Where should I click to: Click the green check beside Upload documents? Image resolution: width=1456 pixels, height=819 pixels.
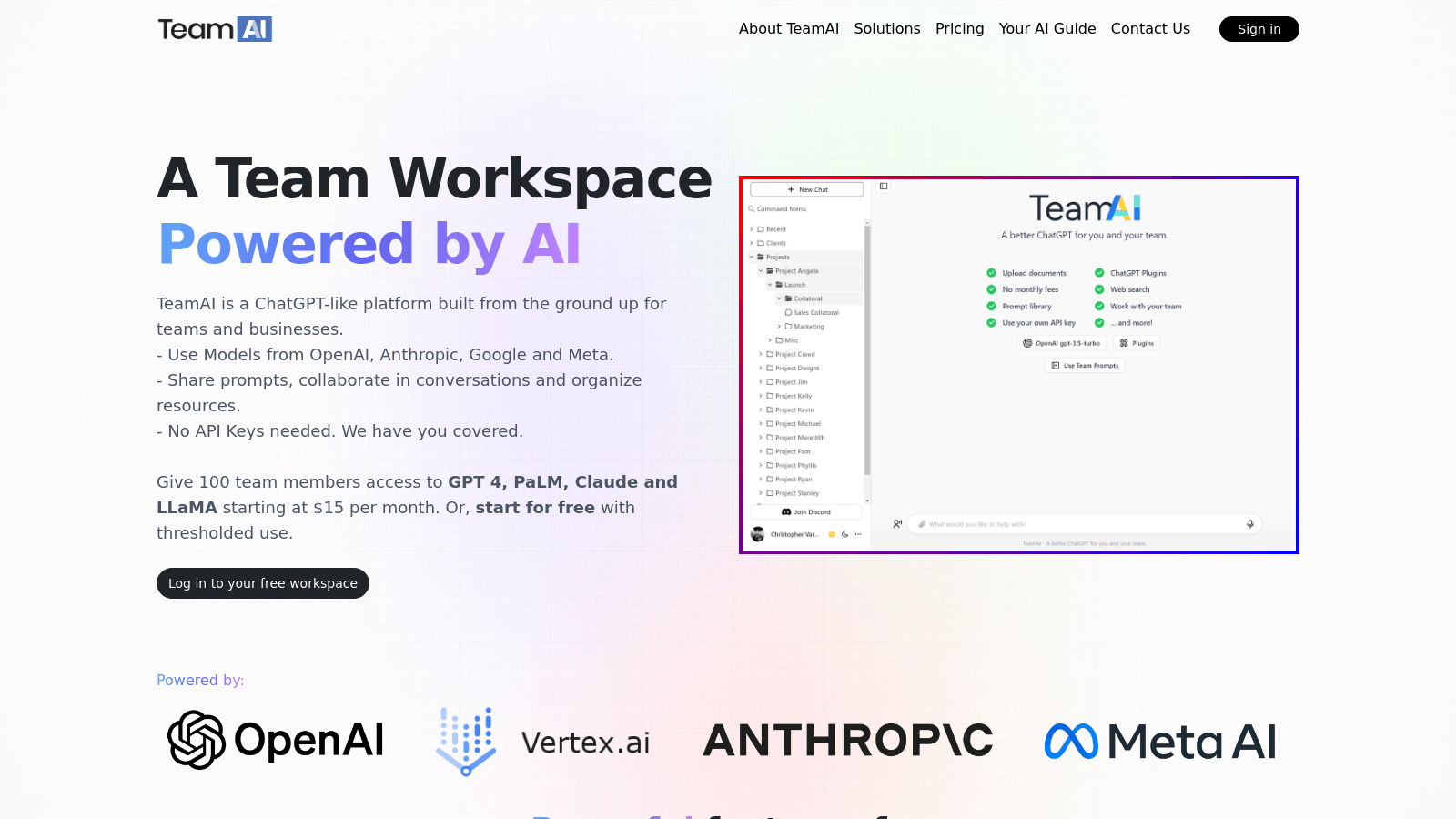(x=991, y=273)
